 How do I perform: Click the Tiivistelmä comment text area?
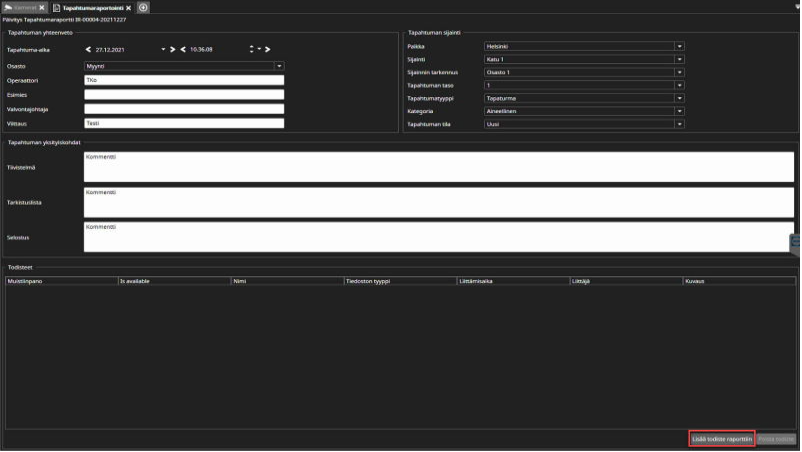point(438,167)
